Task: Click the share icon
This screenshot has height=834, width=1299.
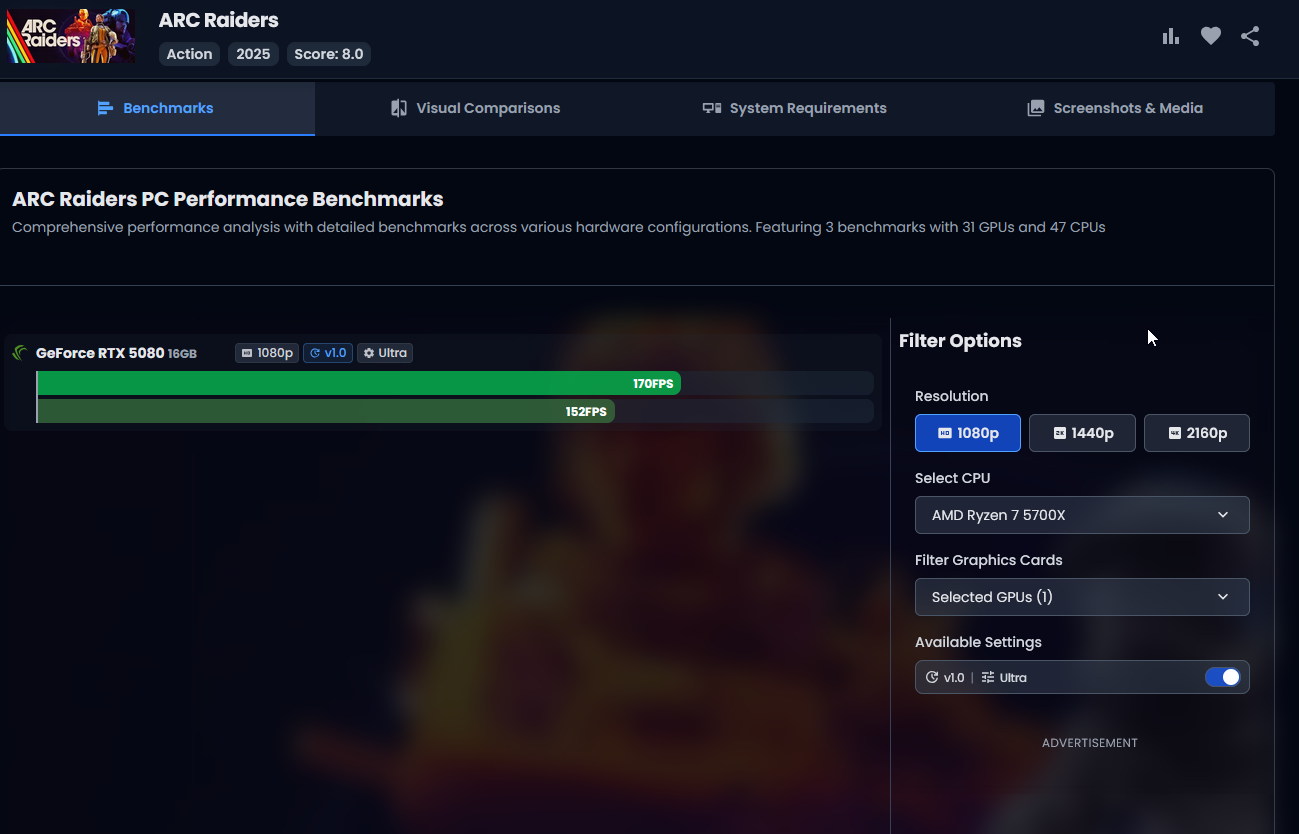Action: coord(1250,36)
